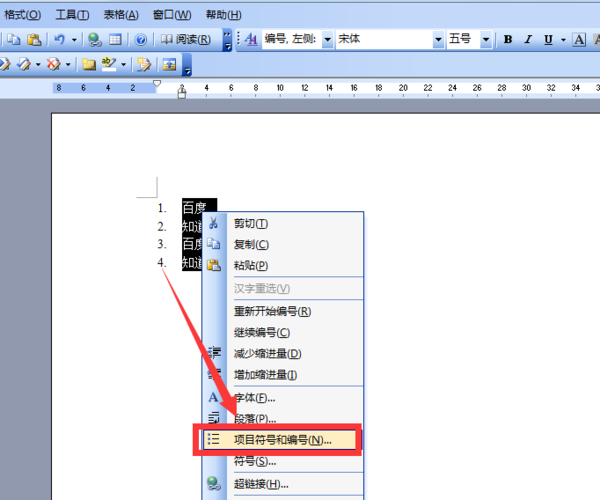Click the 阅读(R) reading layout button
Image resolution: width=600 pixels, height=500 pixels.
(185, 39)
